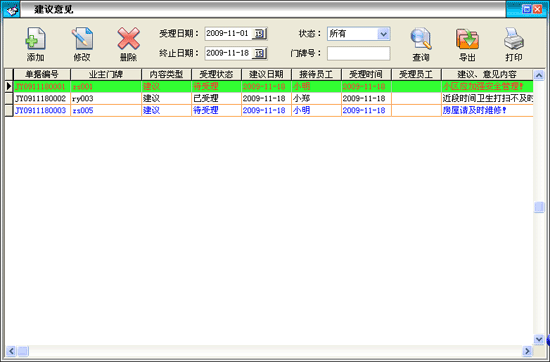Screen dimensions: 550x362
Task: Click row selector for JY0911180002
Action: (9, 98)
